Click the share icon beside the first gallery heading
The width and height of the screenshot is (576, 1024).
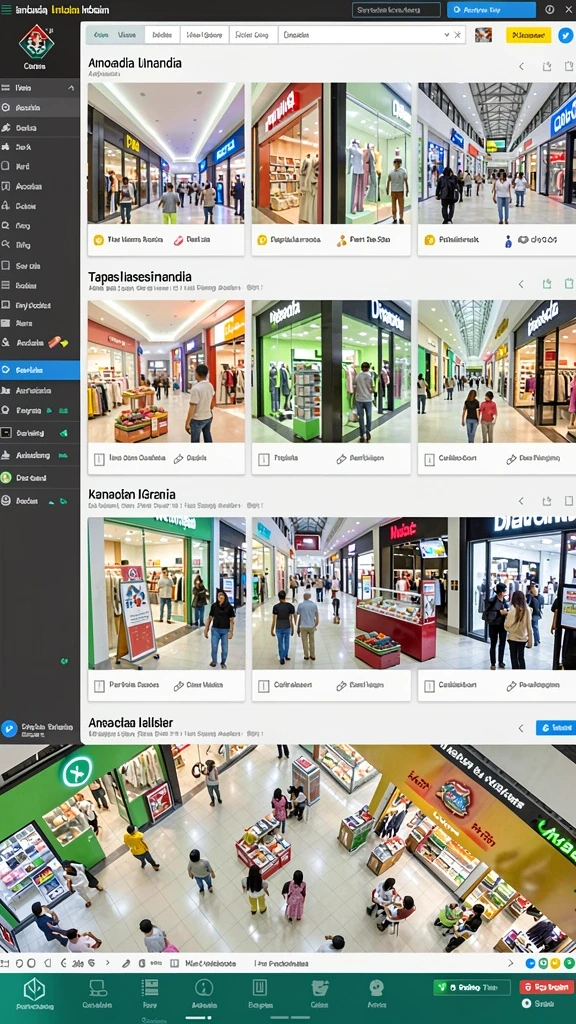click(547, 66)
